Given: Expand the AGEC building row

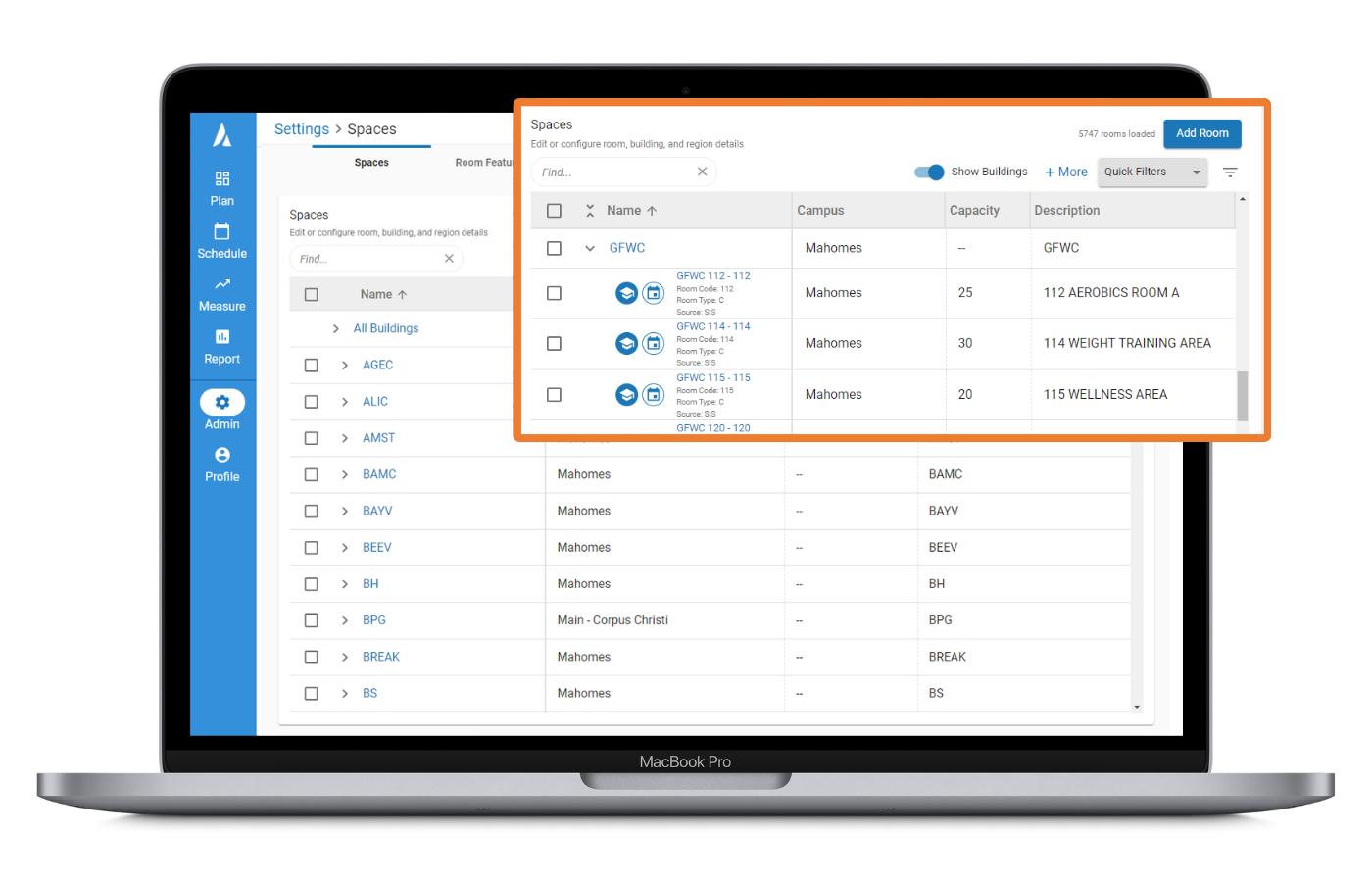Looking at the screenshot, I should [x=345, y=366].
